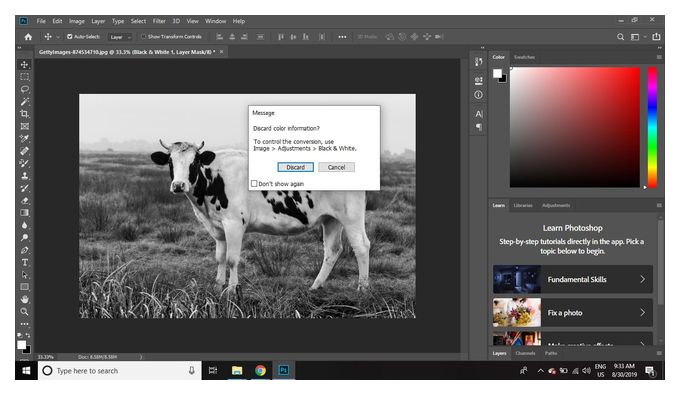Select the Hand tool
The image size is (680, 395).
[x=25, y=300]
